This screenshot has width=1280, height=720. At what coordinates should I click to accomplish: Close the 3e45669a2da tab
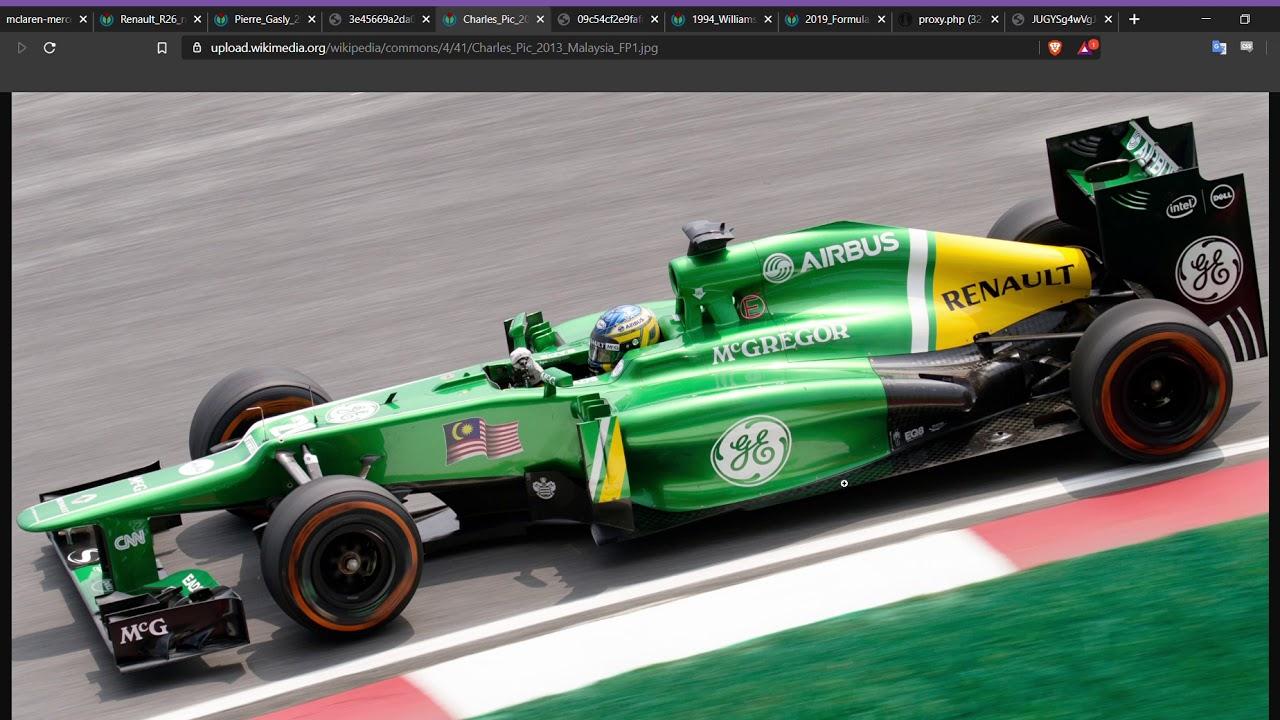426,19
